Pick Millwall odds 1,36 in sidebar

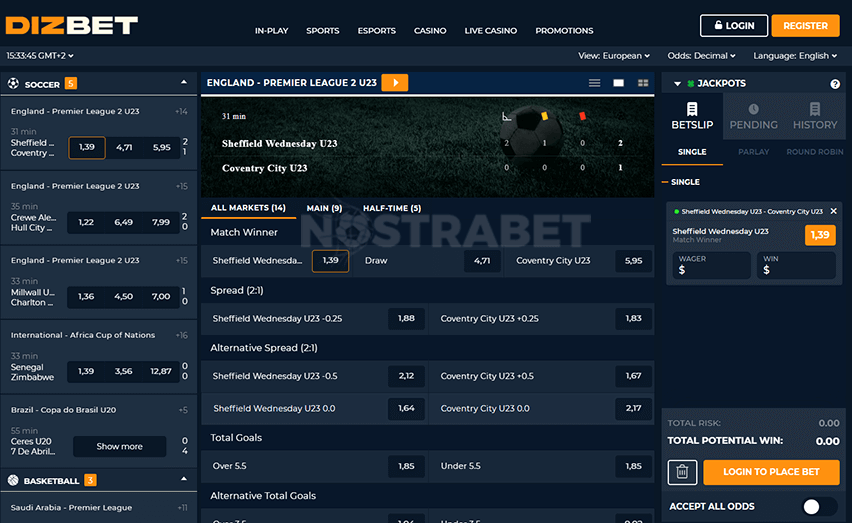pyautogui.click(x=86, y=297)
